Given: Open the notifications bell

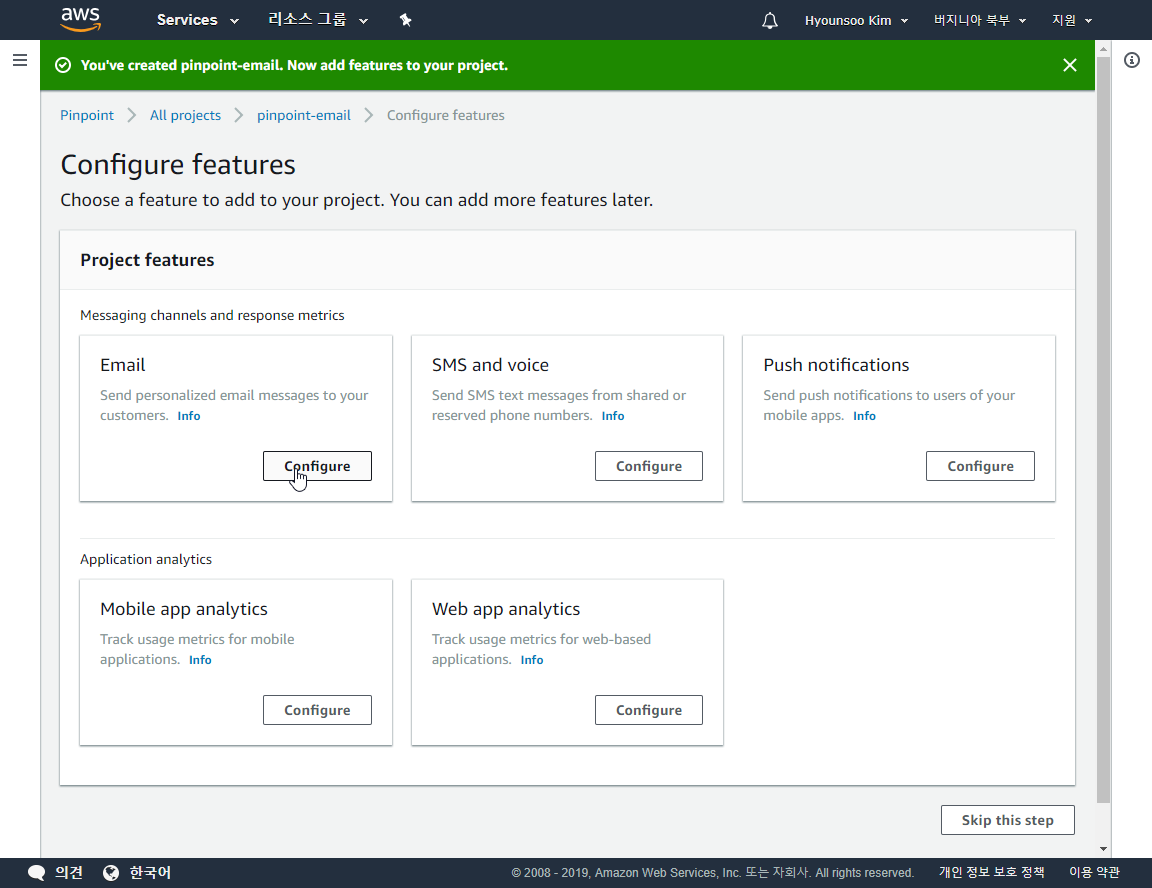Looking at the screenshot, I should pyautogui.click(x=769, y=21).
